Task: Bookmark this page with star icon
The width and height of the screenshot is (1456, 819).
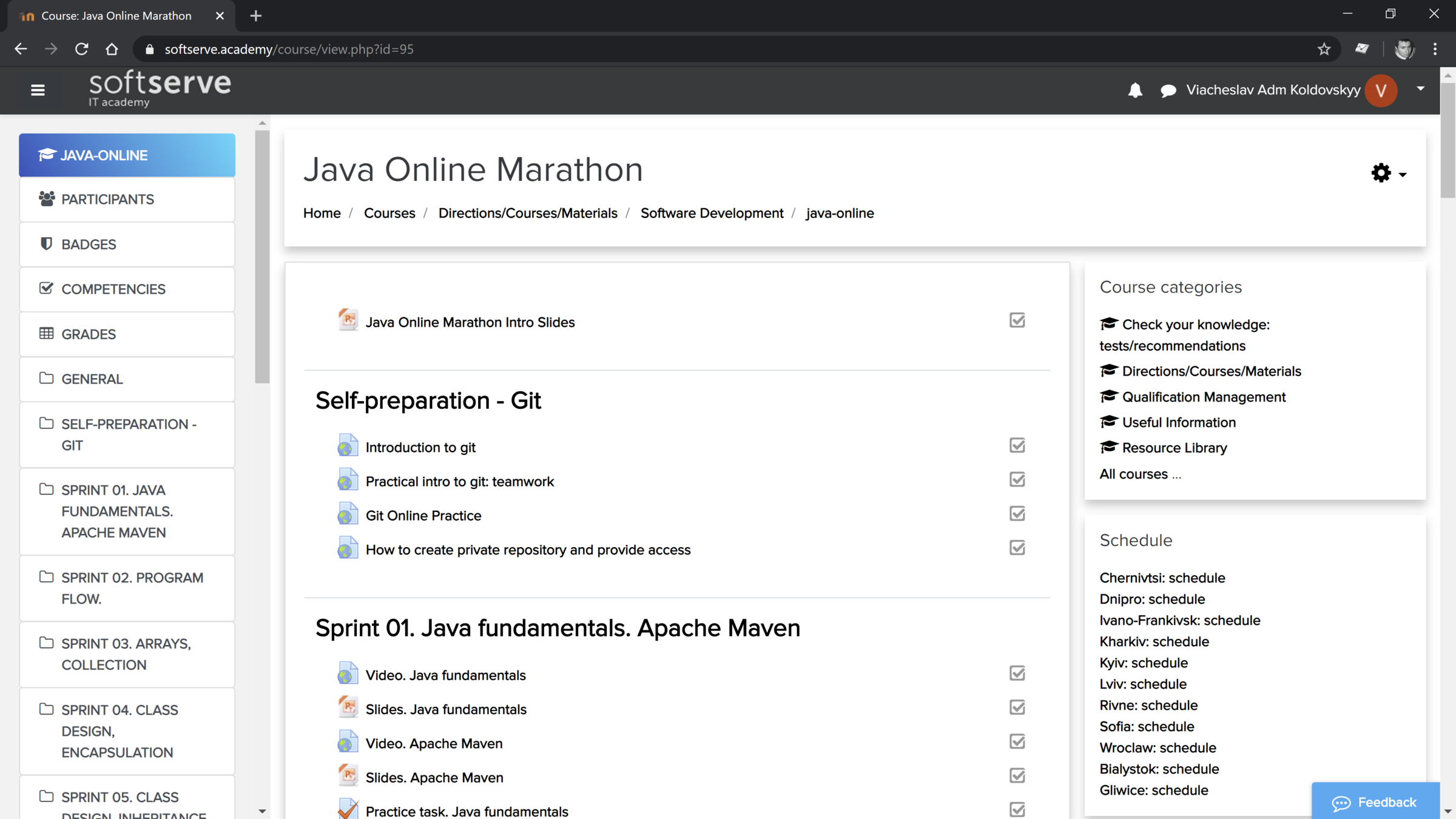Action: coord(1324,49)
